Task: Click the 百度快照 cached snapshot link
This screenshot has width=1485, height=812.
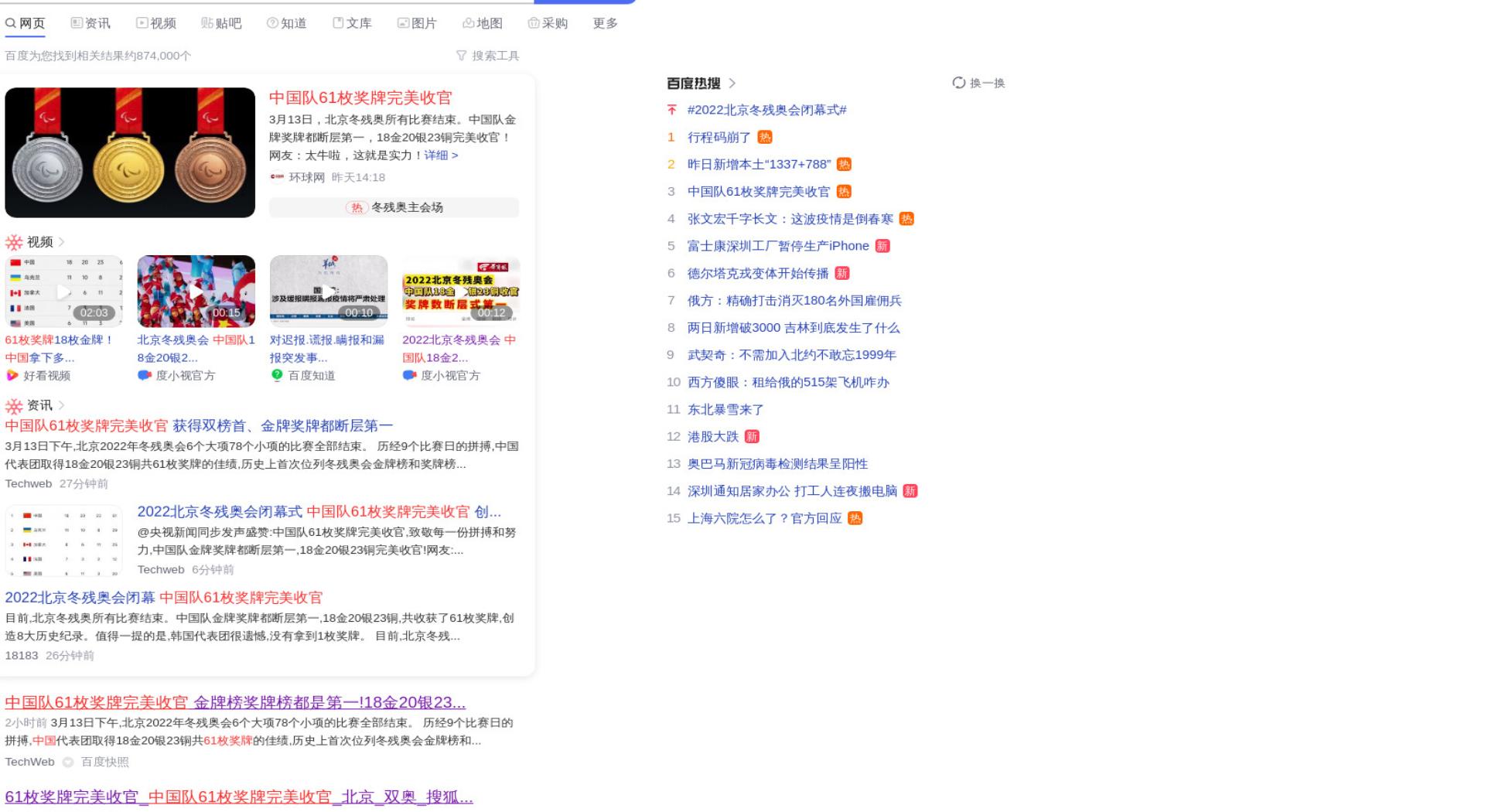Action: pyautogui.click(x=105, y=762)
